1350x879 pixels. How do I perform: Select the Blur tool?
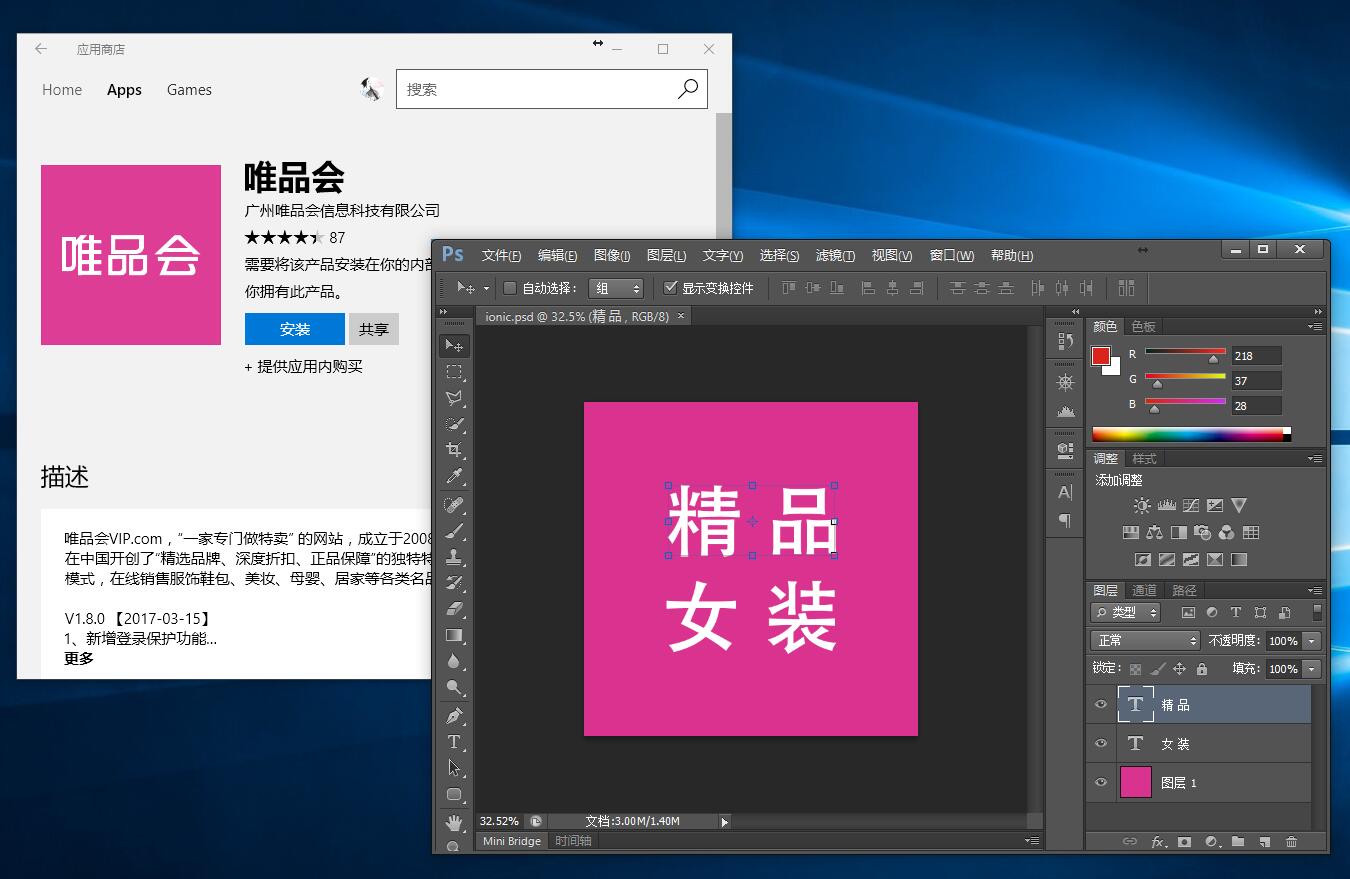click(454, 661)
